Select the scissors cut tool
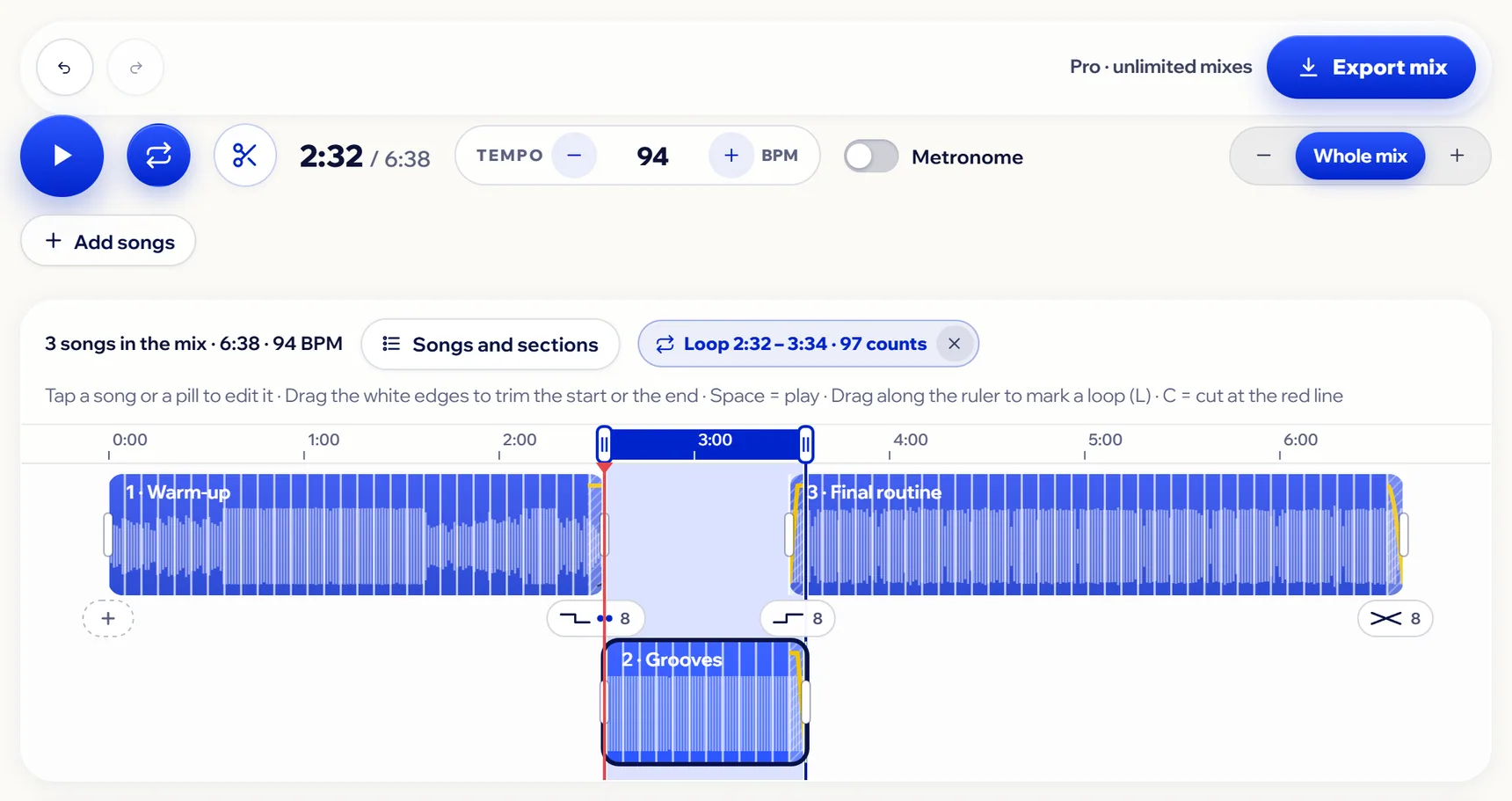The width and height of the screenshot is (1512, 801). [244, 156]
